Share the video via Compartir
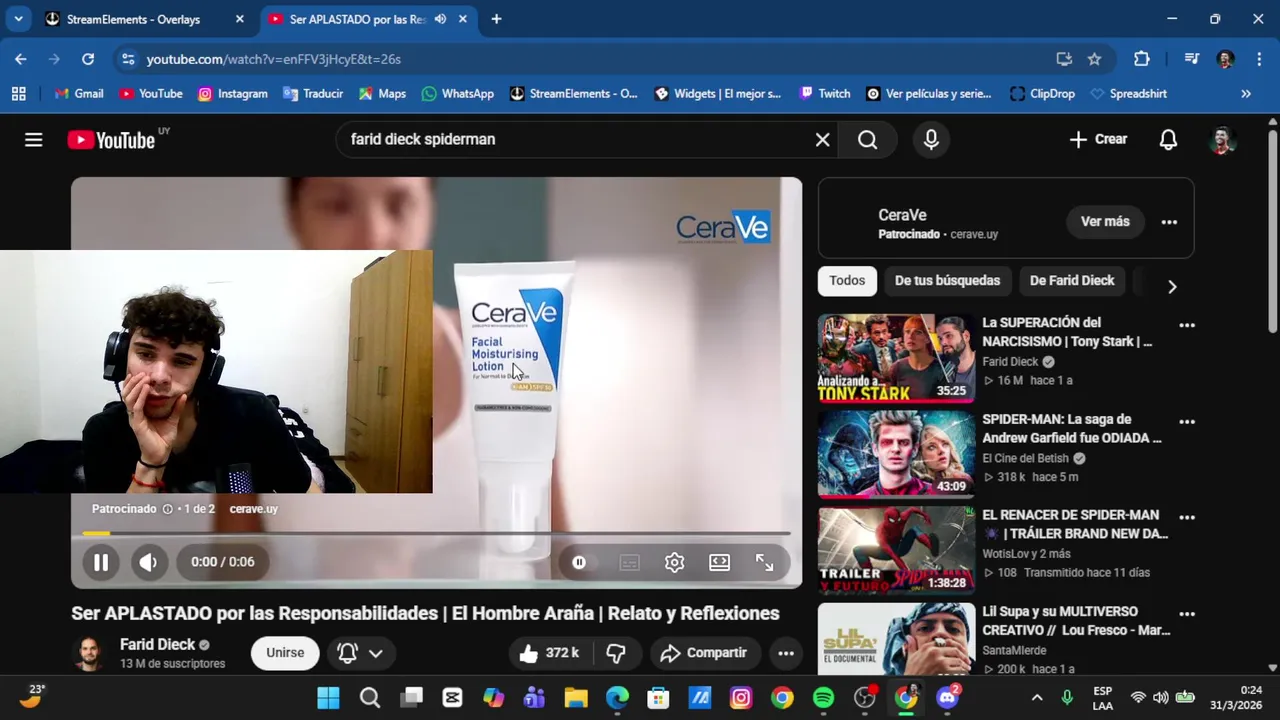 pyautogui.click(x=705, y=653)
